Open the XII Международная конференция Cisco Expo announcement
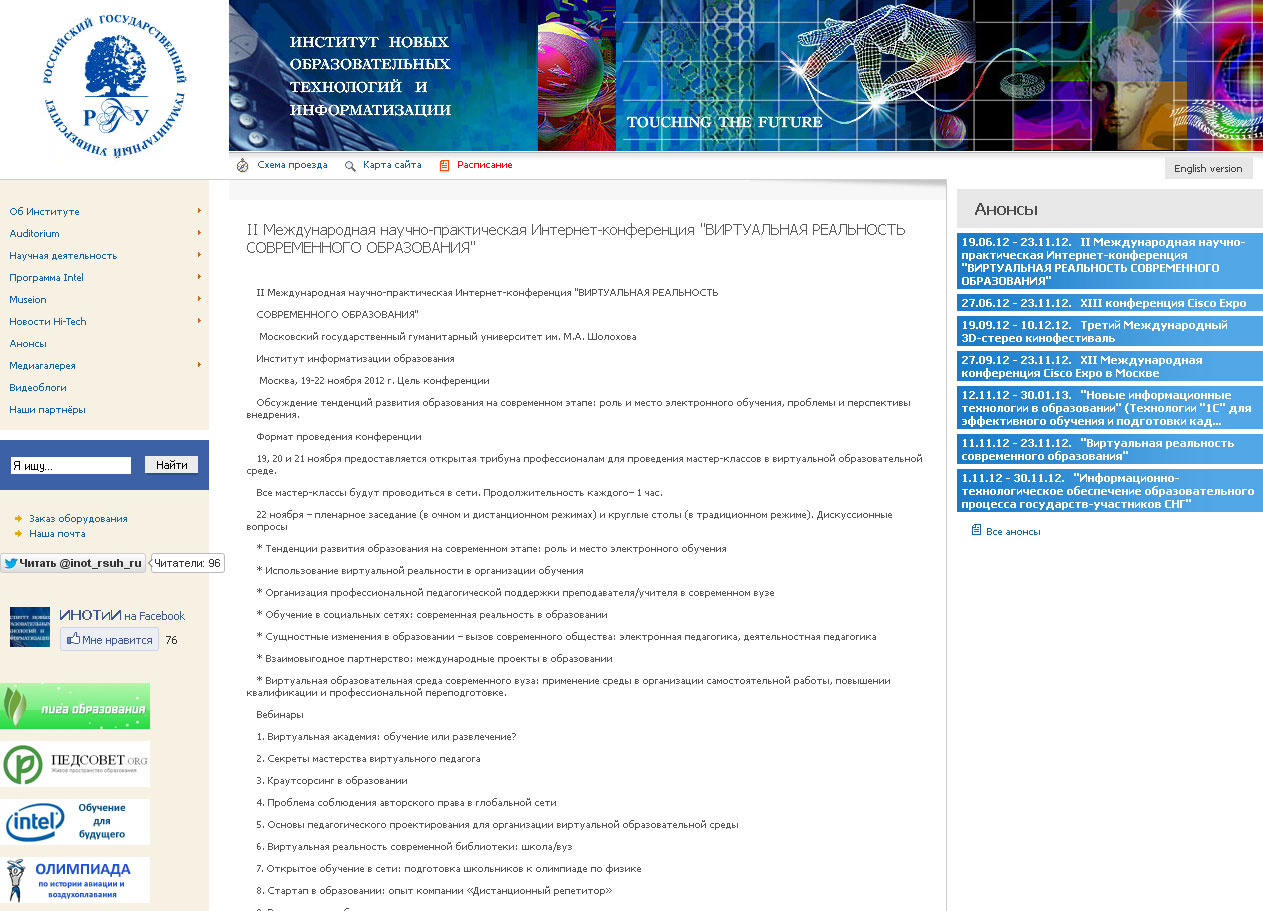 (x=1110, y=366)
